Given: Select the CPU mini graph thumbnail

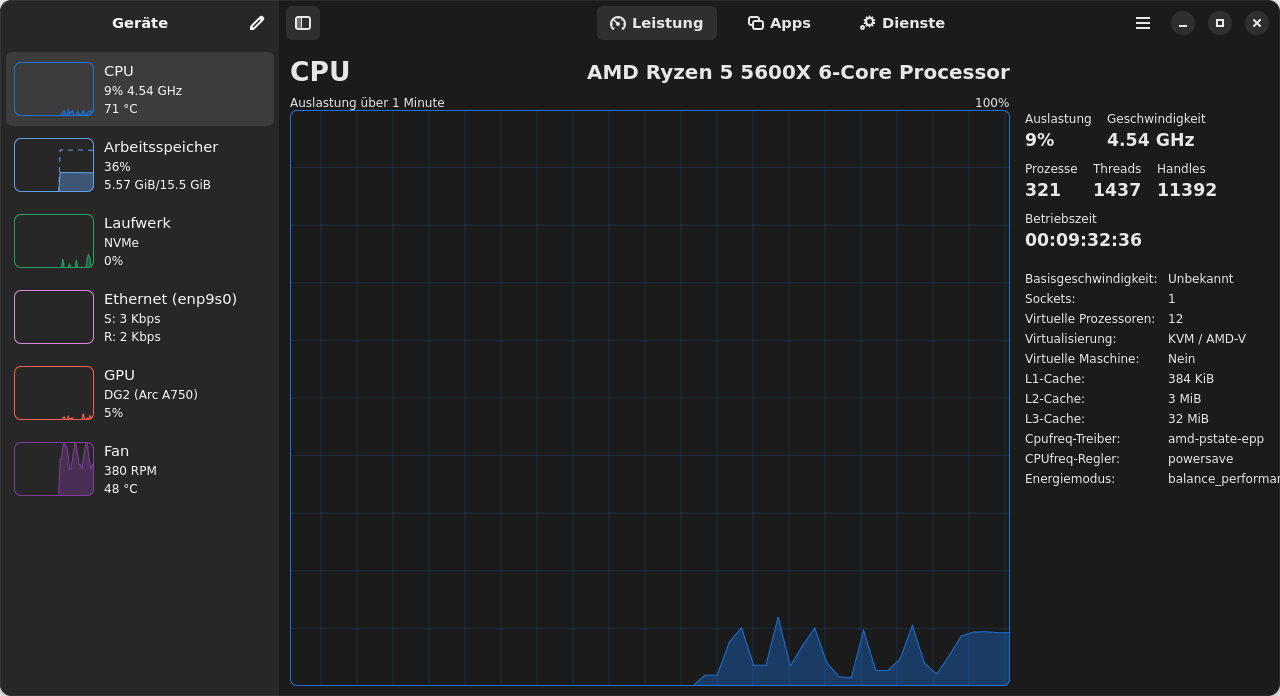Looking at the screenshot, I should click(x=54, y=89).
